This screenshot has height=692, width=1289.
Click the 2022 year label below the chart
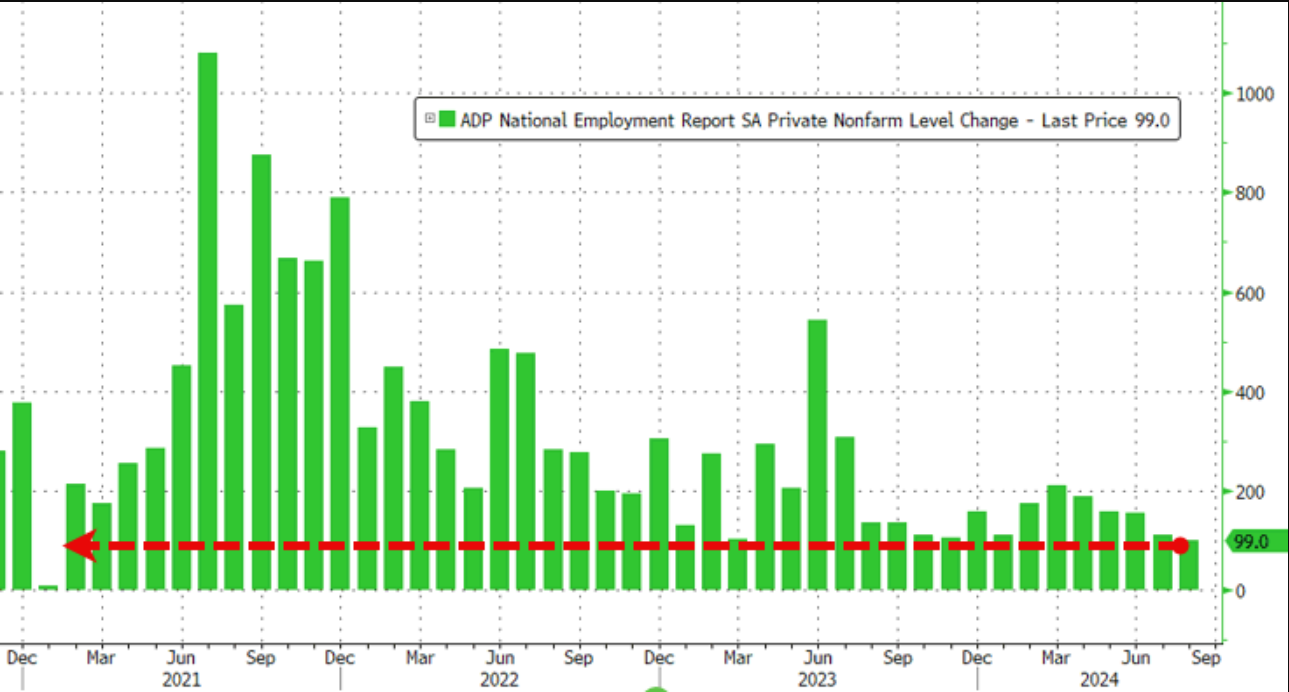[x=499, y=680]
